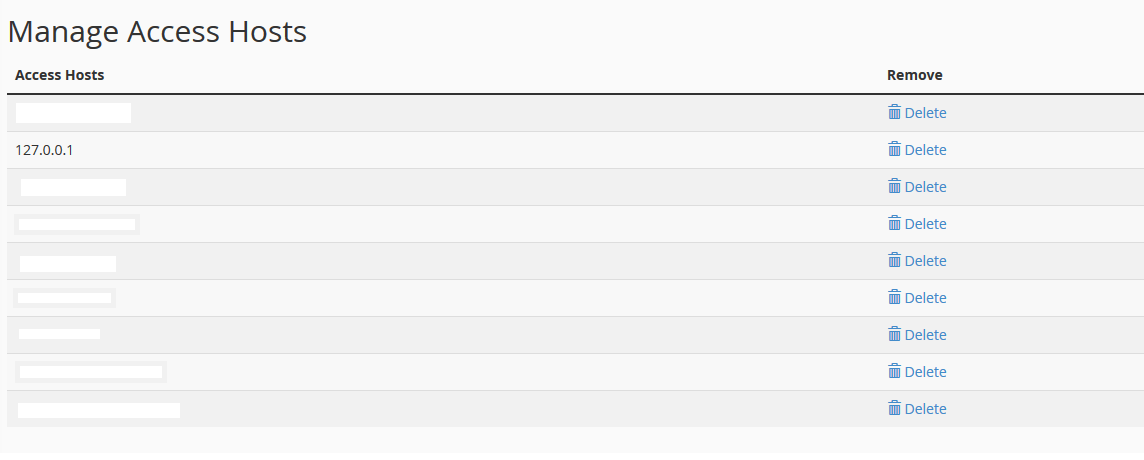Click the Delete link text for 127.0.0.1
Screen dimensions: 1144x460
pyautogui.click(x=925, y=150)
